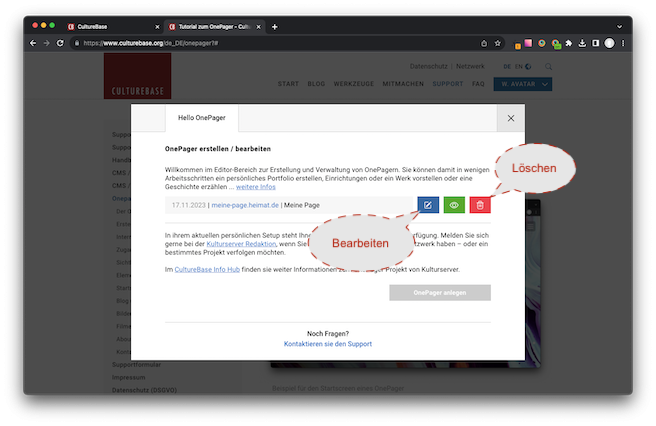The image size is (656, 426).
Task: Open the Kulturserver Redaktion link
Action: 246,243
